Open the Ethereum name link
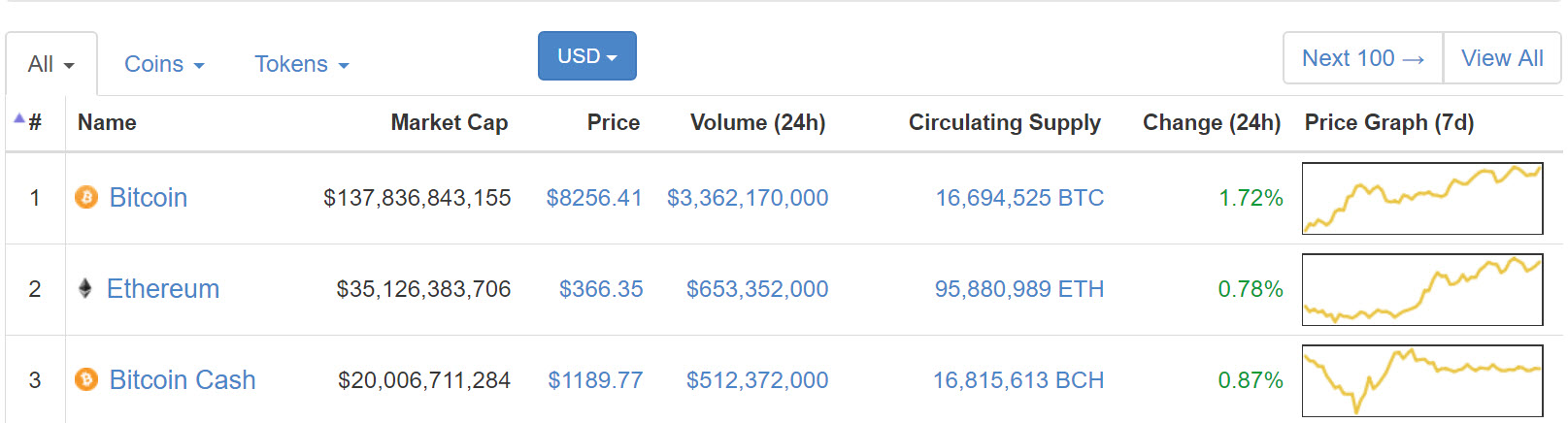1568x423 pixels. pos(163,289)
